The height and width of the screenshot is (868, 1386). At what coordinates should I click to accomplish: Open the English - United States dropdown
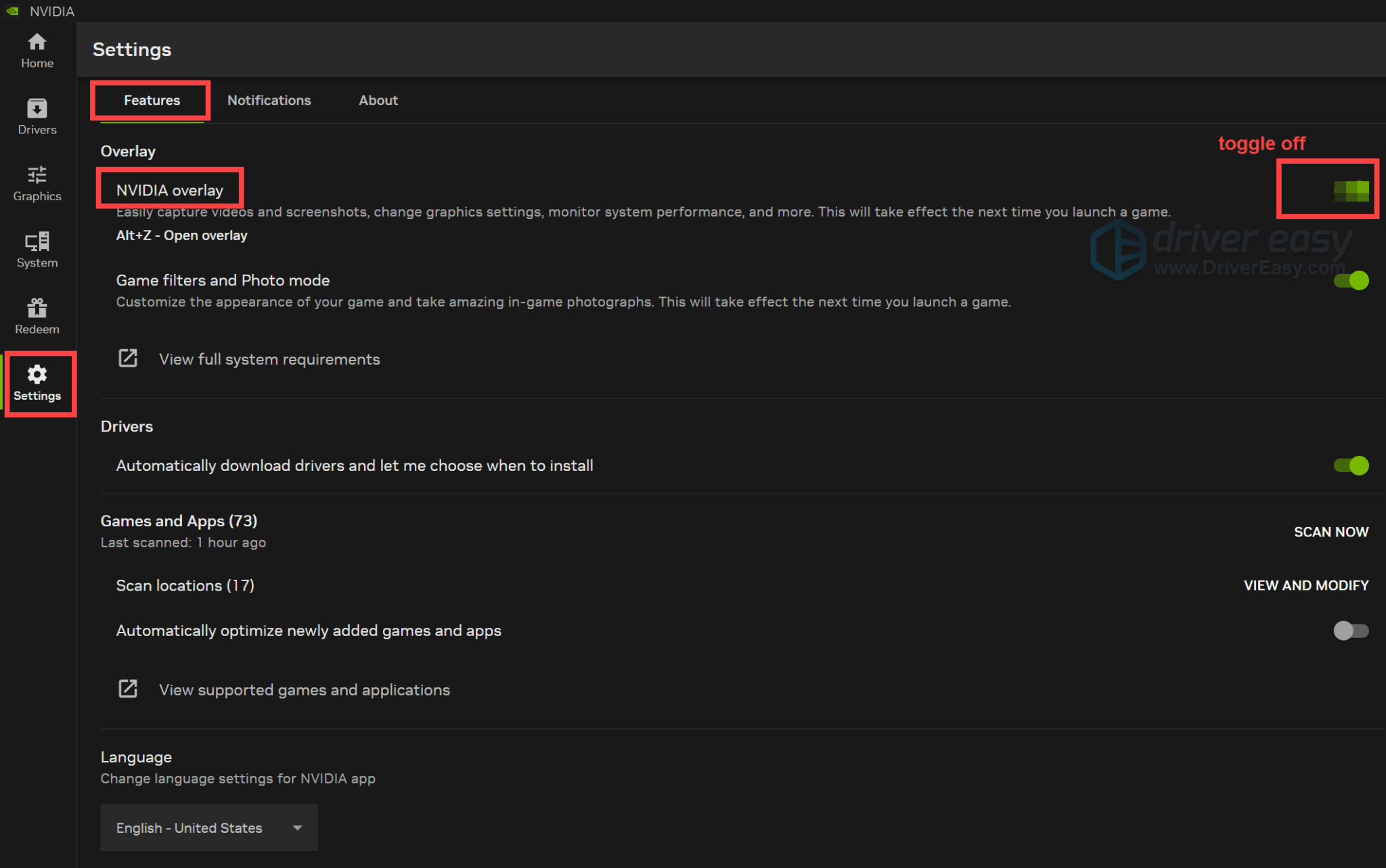[x=208, y=827]
